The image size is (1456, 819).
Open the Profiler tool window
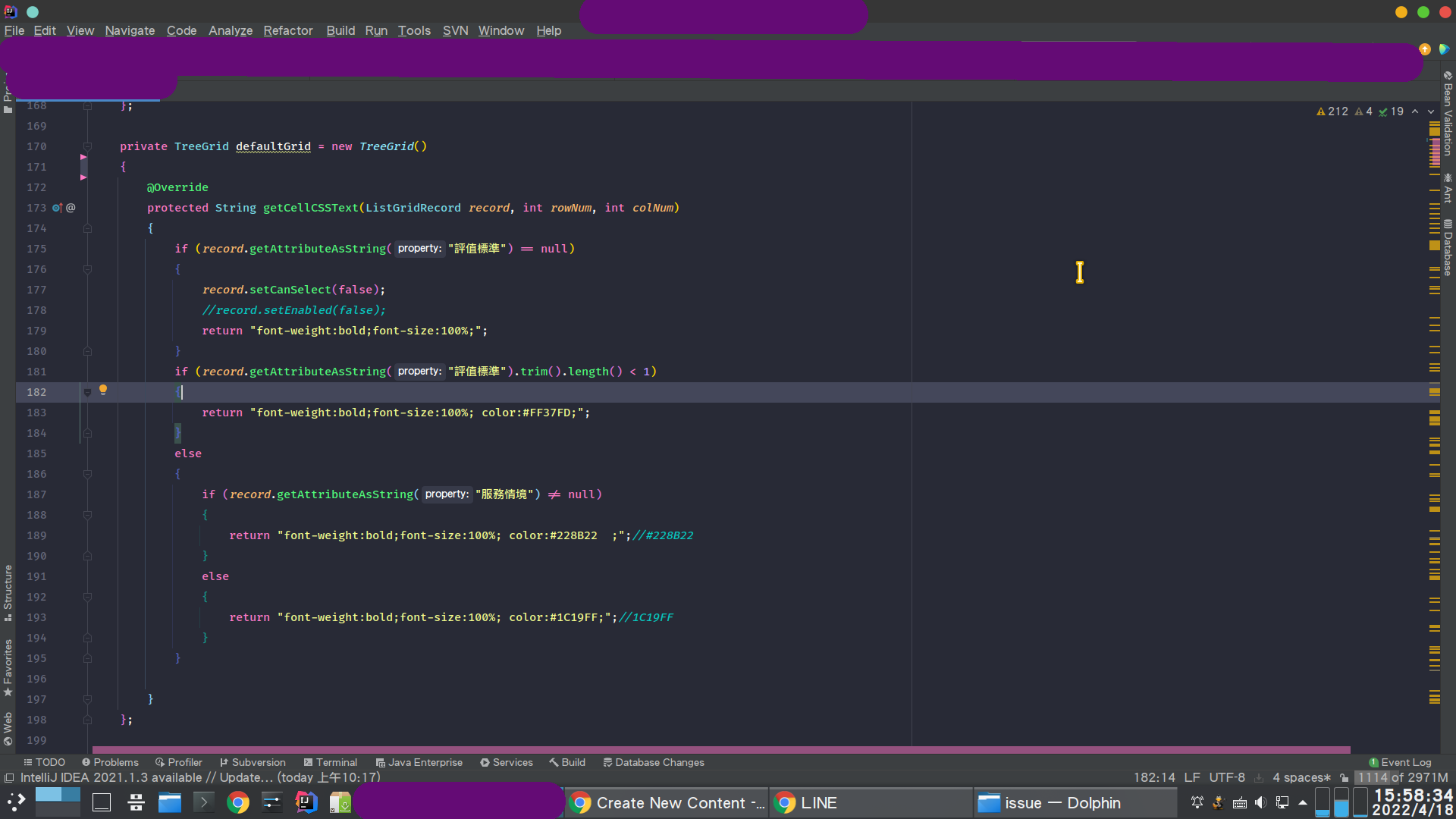point(178,762)
